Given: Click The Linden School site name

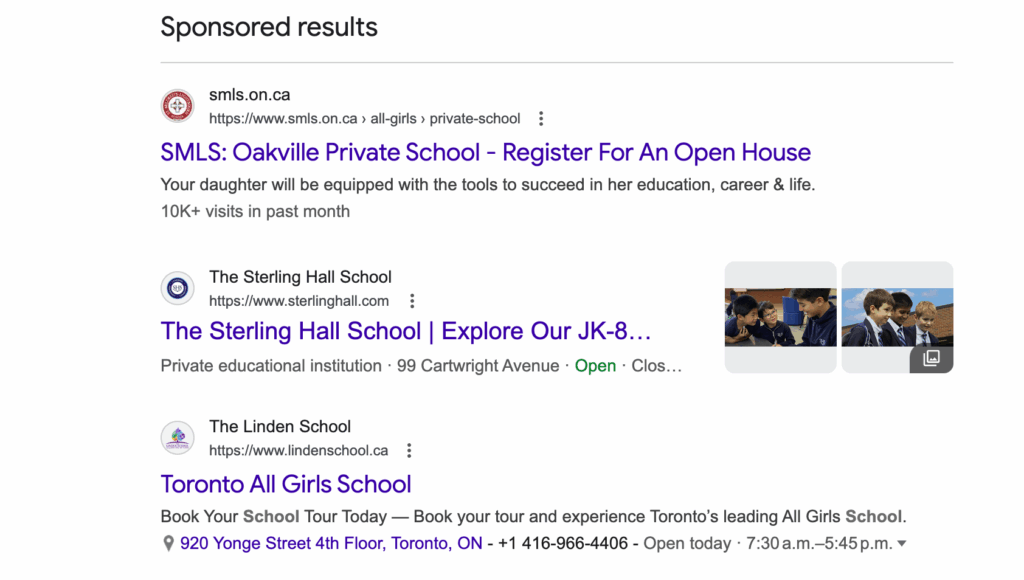Looking at the screenshot, I should tap(280, 427).
